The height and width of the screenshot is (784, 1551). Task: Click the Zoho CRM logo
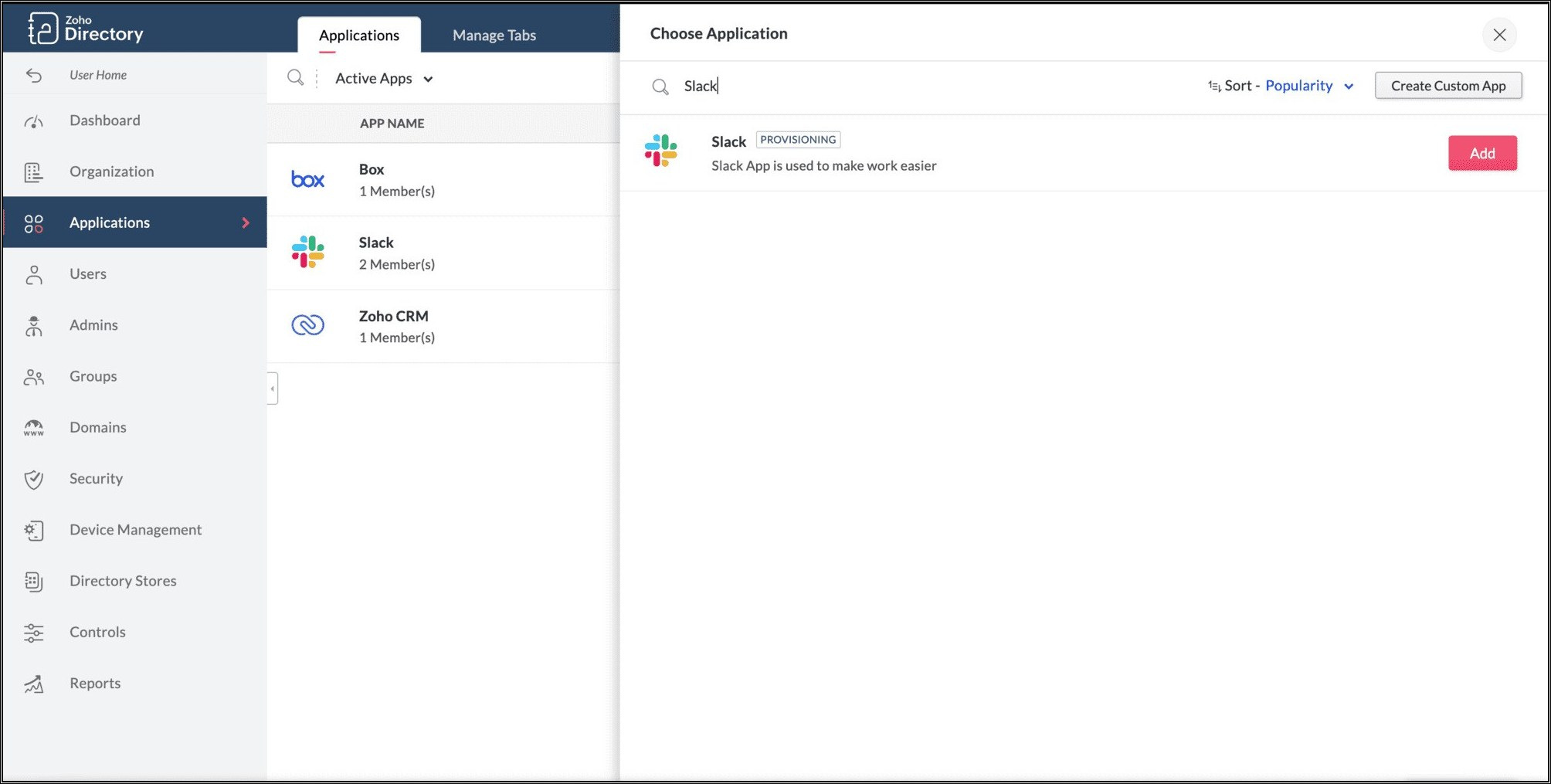(x=307, y=325)
